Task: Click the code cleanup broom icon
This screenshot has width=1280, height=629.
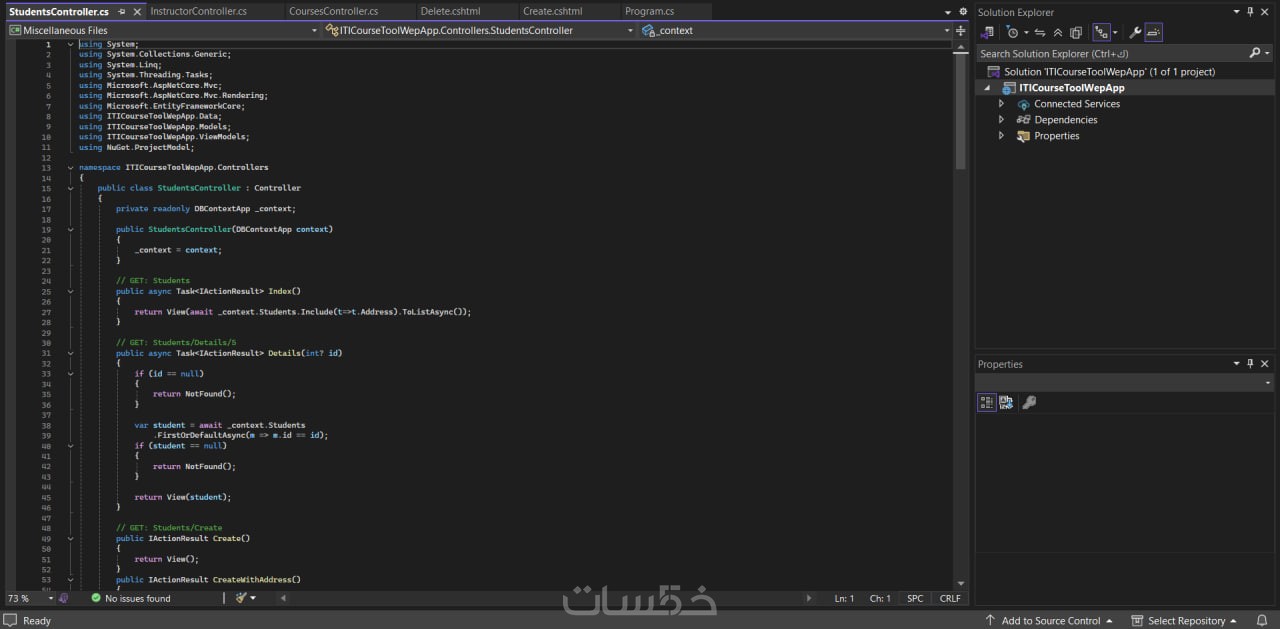Action: pos(241,598)
